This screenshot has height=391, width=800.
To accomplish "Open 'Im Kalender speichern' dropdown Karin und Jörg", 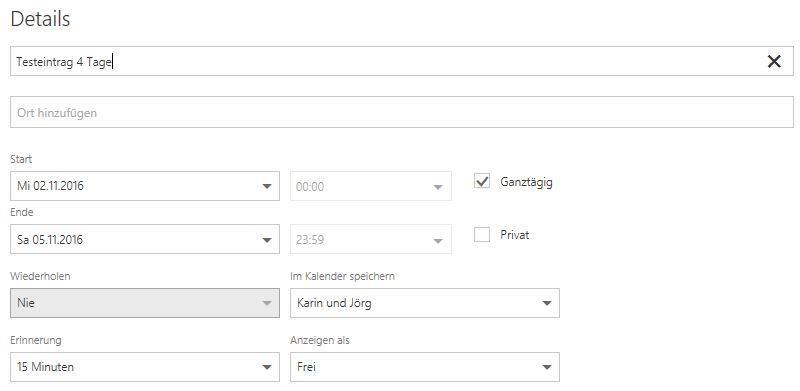I will pos(425,303).
